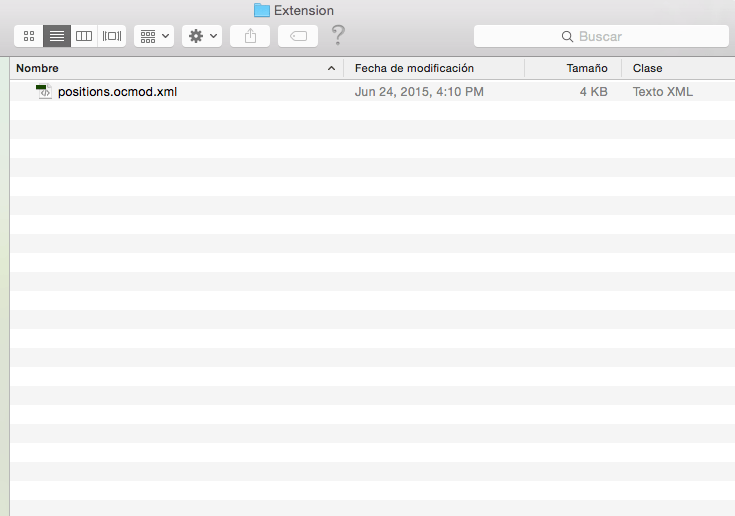Switch to icon view

(x=29, y=36)
